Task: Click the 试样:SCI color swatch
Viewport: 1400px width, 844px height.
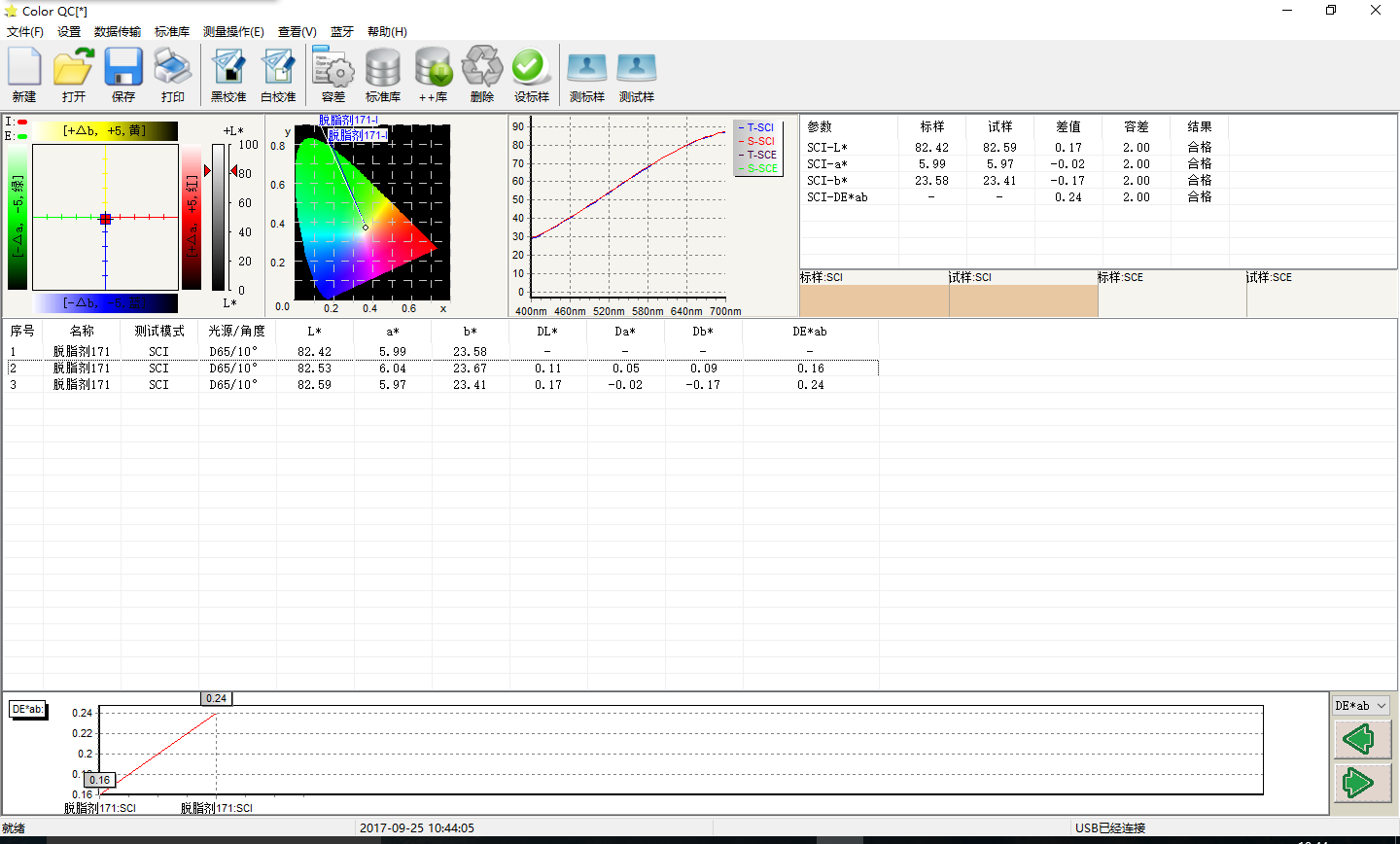Action: pos(1024,300)
